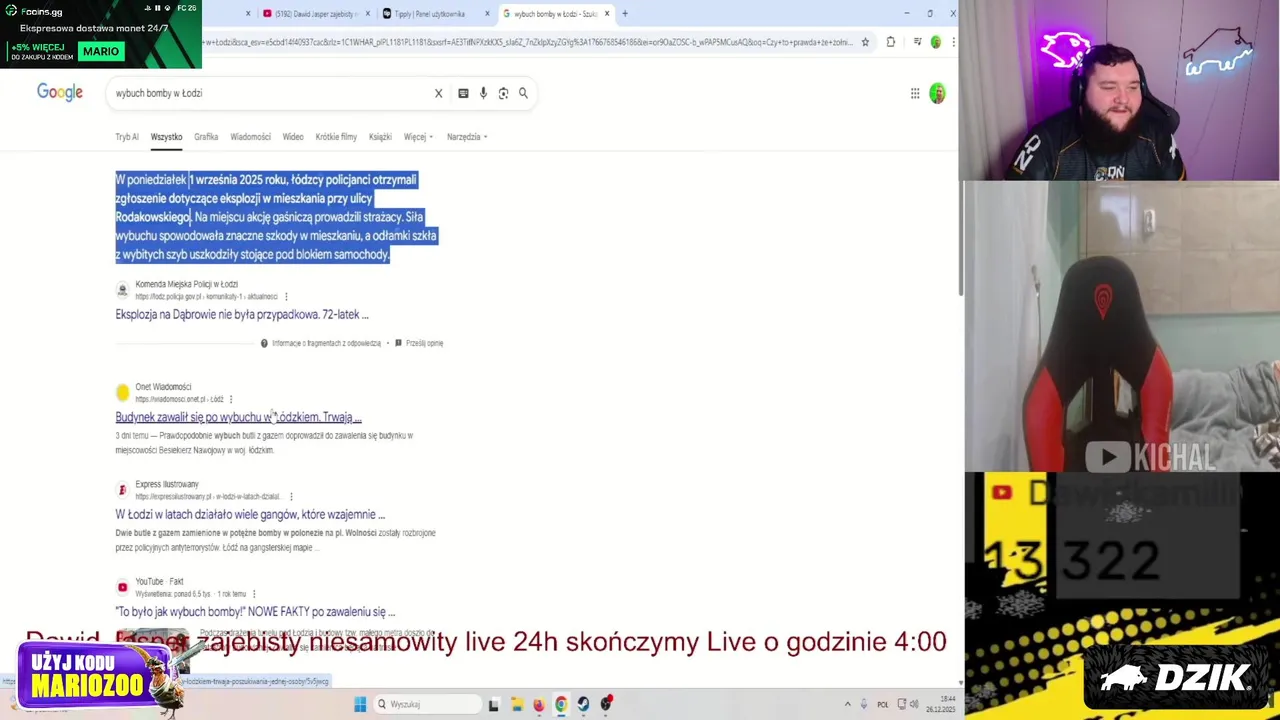Select the 'Wszystko' results tab
Image resolution: width=1280 pixels, height=720 pixels.
pos(167,137)
